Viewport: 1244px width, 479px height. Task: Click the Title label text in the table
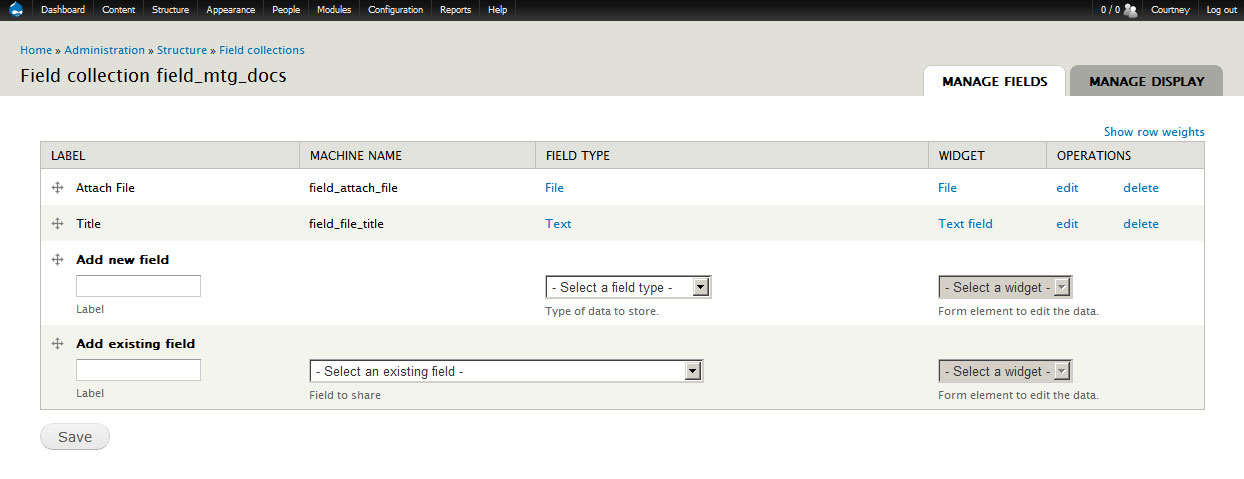pyautogui.click(x=88, y=224)
